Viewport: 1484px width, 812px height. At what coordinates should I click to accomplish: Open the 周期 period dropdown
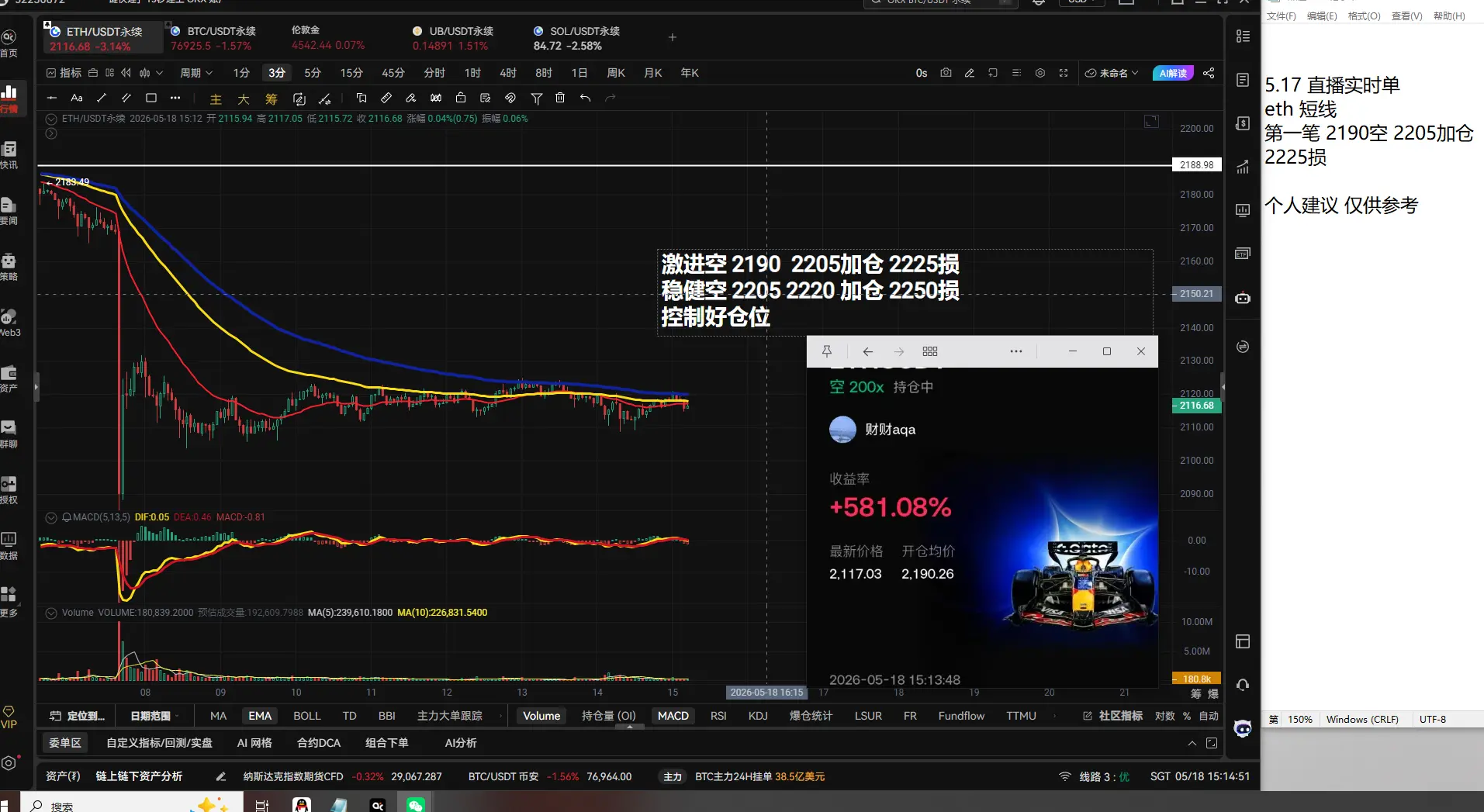click(x=196, y=73)
